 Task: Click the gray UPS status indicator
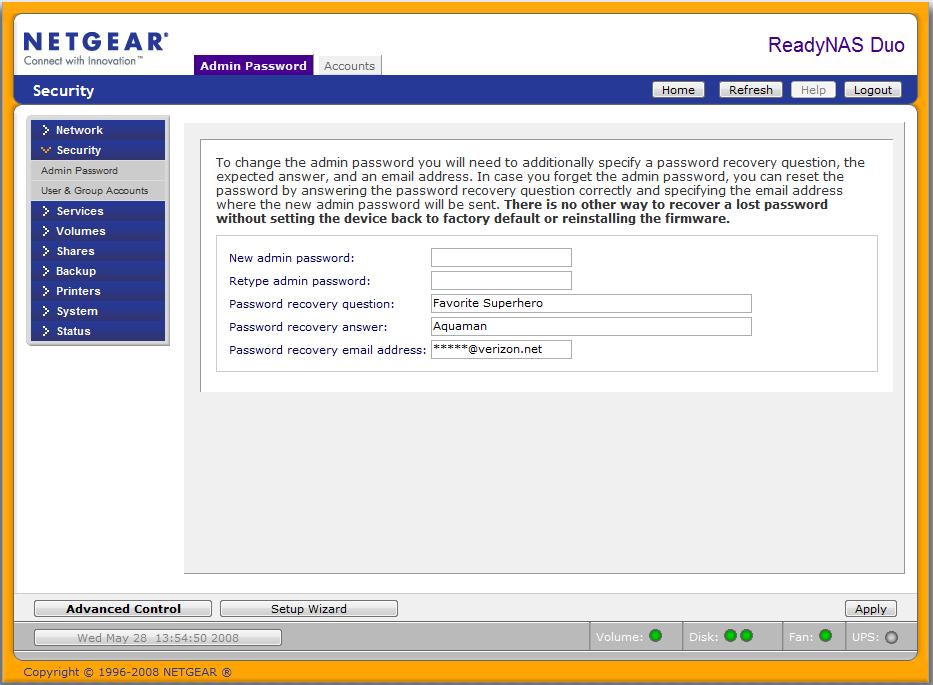(x=891, y=637)
